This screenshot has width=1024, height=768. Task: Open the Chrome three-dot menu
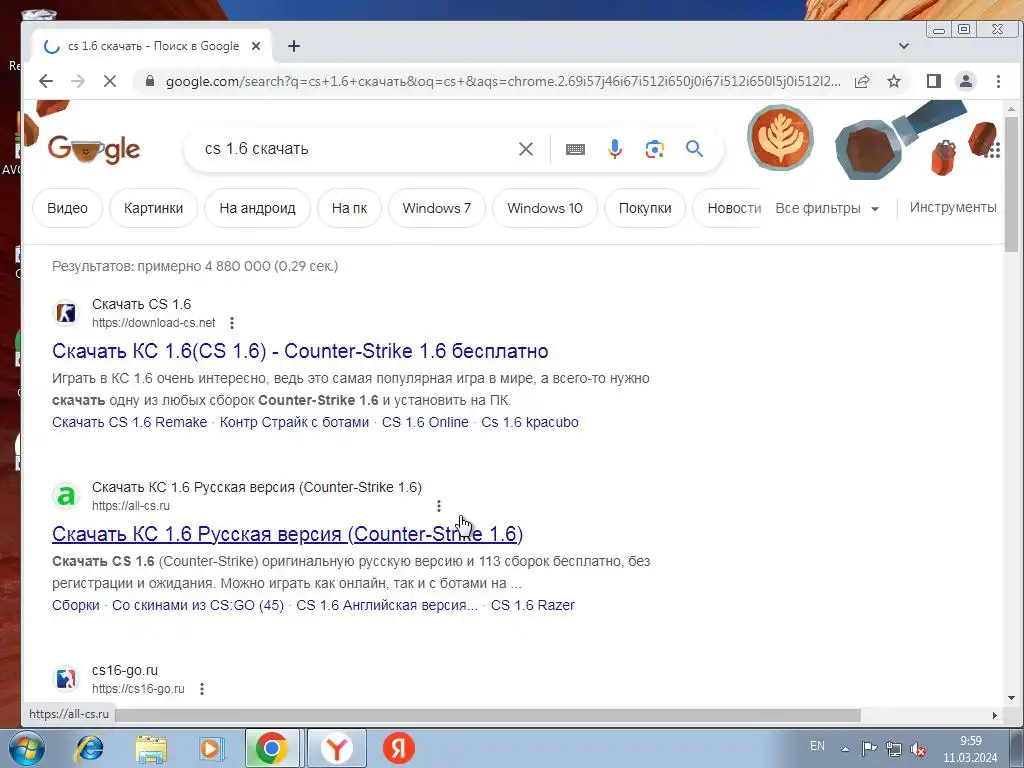pyautogui.click(x=998, y=81)
